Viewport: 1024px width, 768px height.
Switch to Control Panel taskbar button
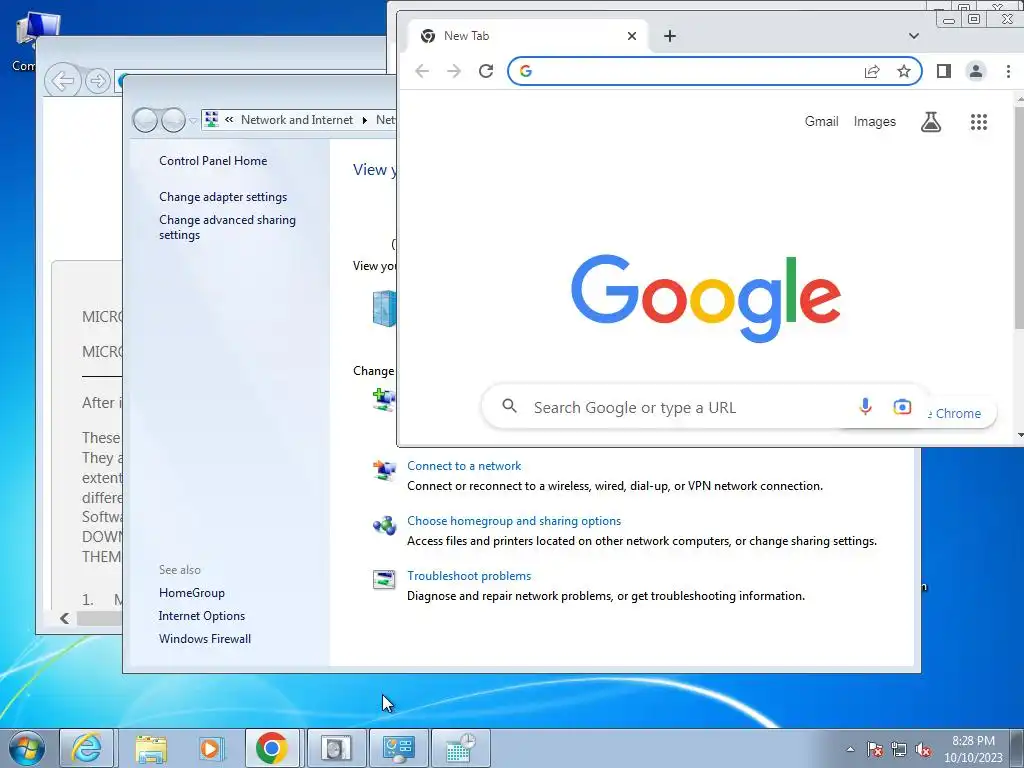pyautogui.click(x=398, y=748)
